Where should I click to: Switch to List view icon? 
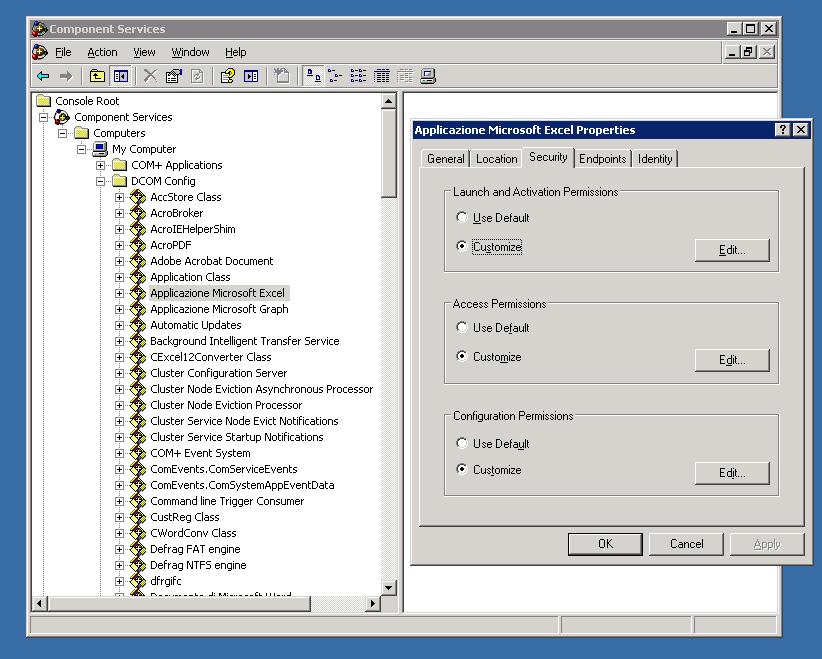359,77
